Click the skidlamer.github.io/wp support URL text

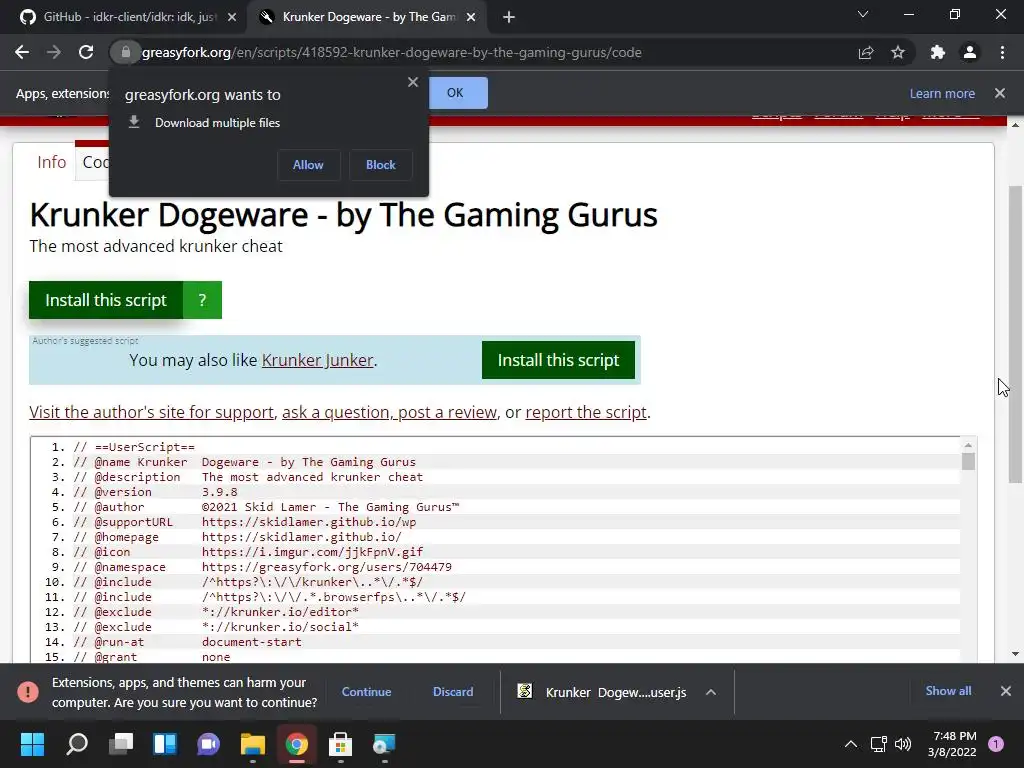click(x=309, y=522)
